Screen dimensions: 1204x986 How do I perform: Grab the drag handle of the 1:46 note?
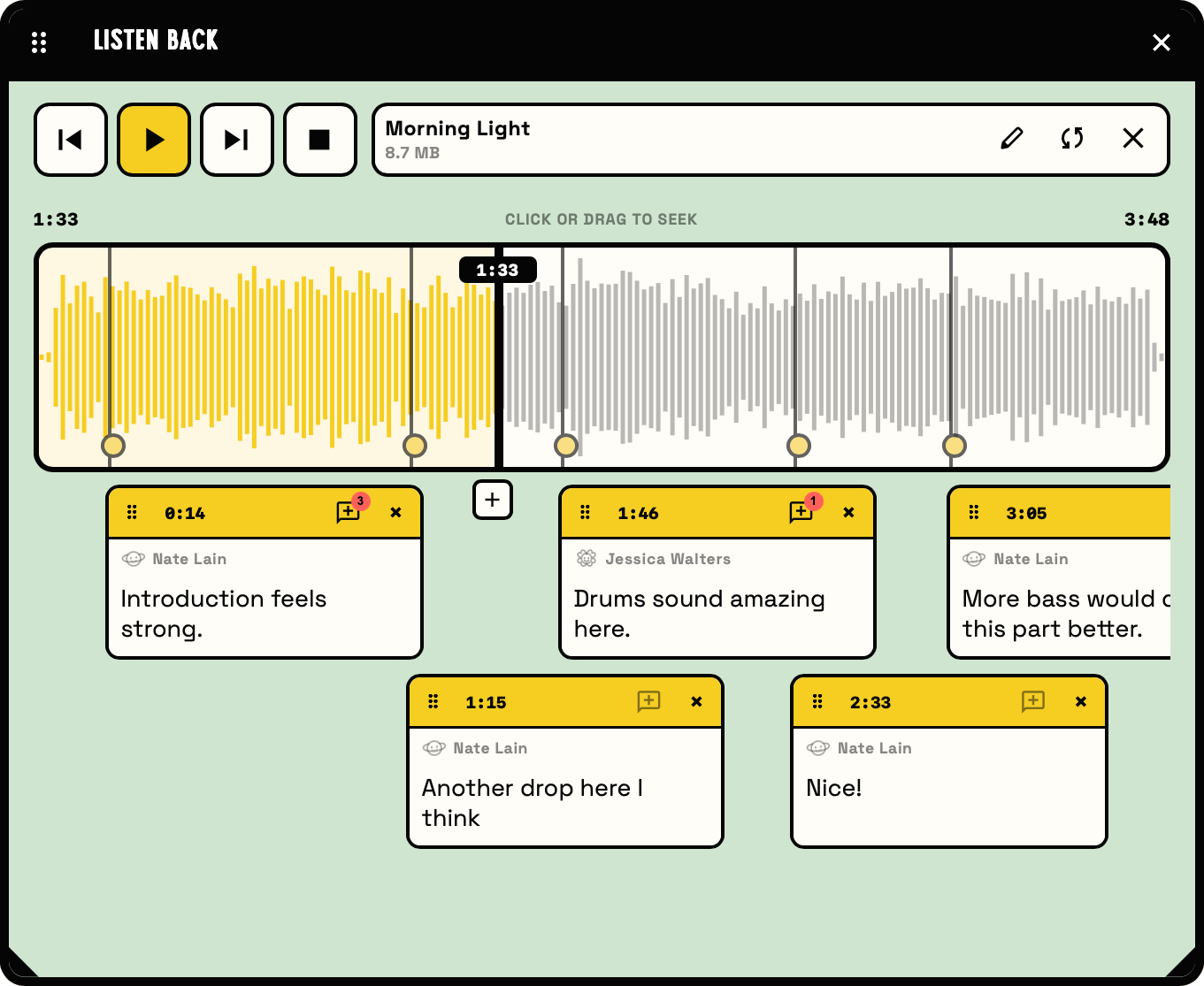(x=585, y=512)
